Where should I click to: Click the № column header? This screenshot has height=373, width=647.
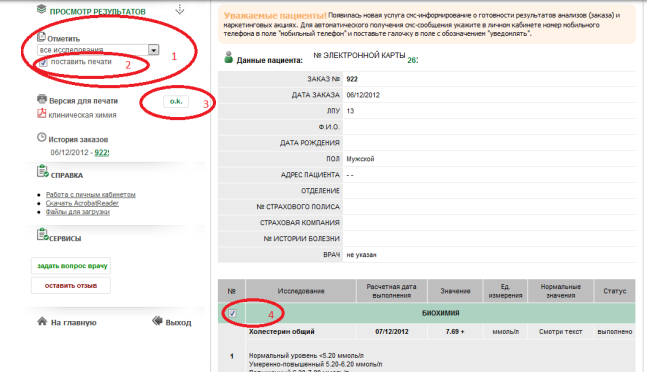point(231,291)
